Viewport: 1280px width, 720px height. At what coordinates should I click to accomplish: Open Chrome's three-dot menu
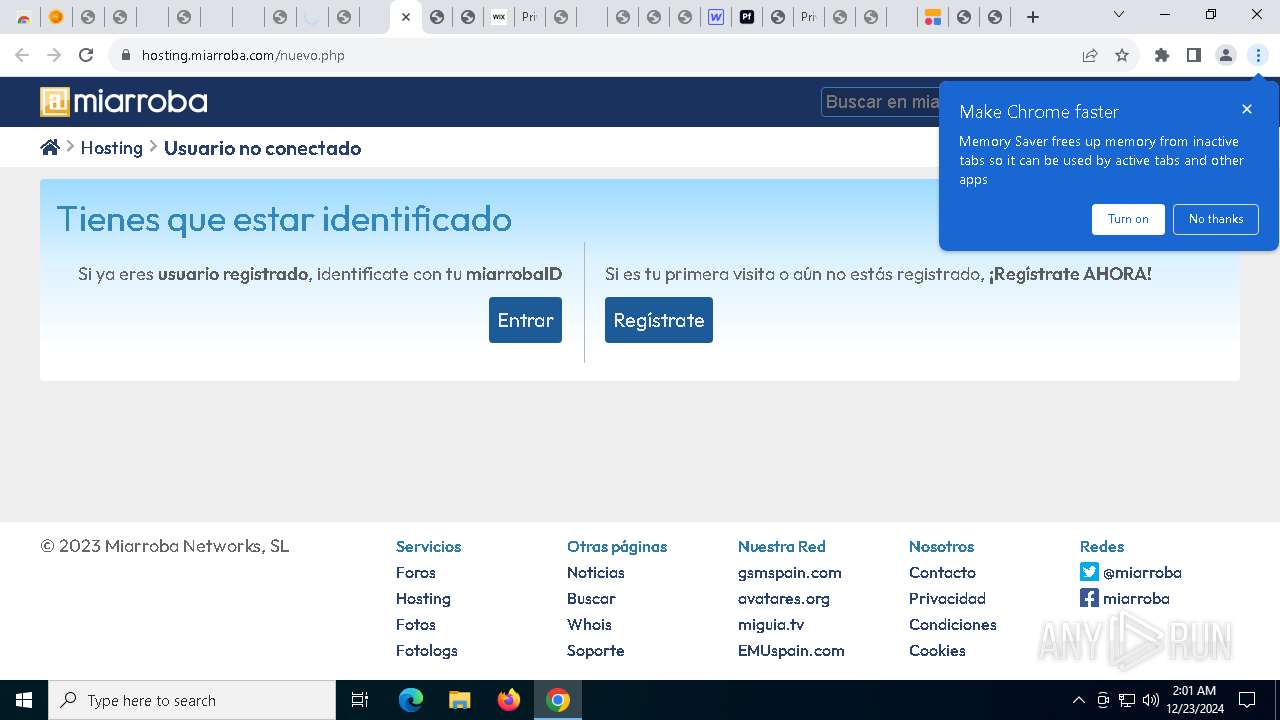(1258, 55)
